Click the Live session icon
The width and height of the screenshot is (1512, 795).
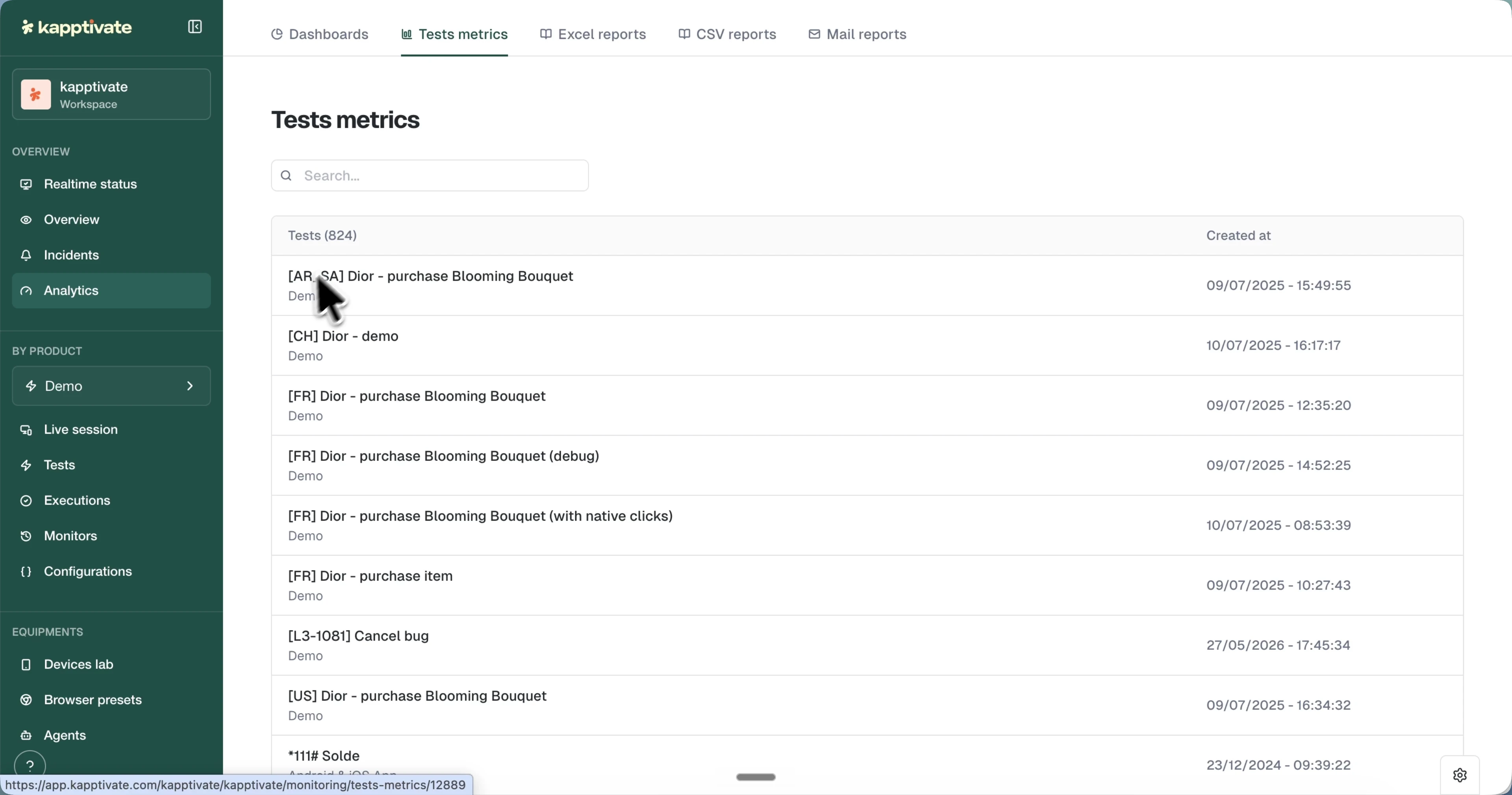pyautogui.click(x=26, y=430)
